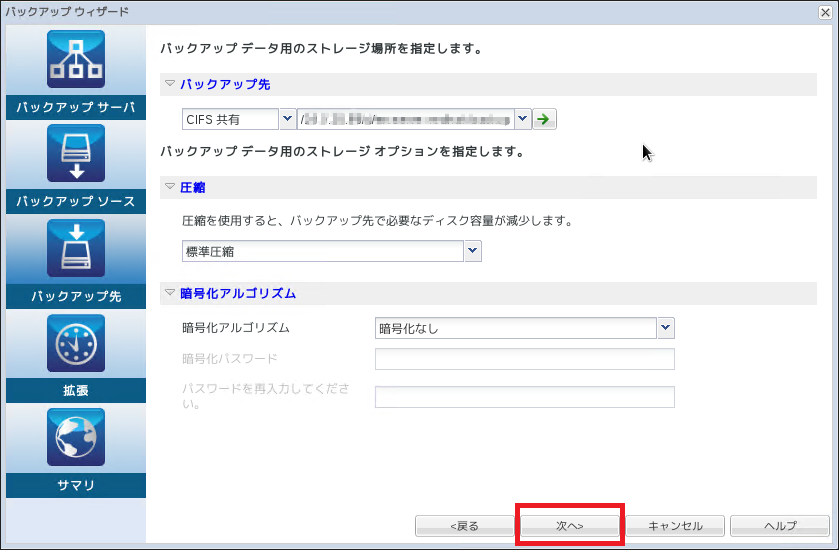Click the キャンセル button
Image resolution: width=839 pixels, height=550 pixels.
click(675, 526)
